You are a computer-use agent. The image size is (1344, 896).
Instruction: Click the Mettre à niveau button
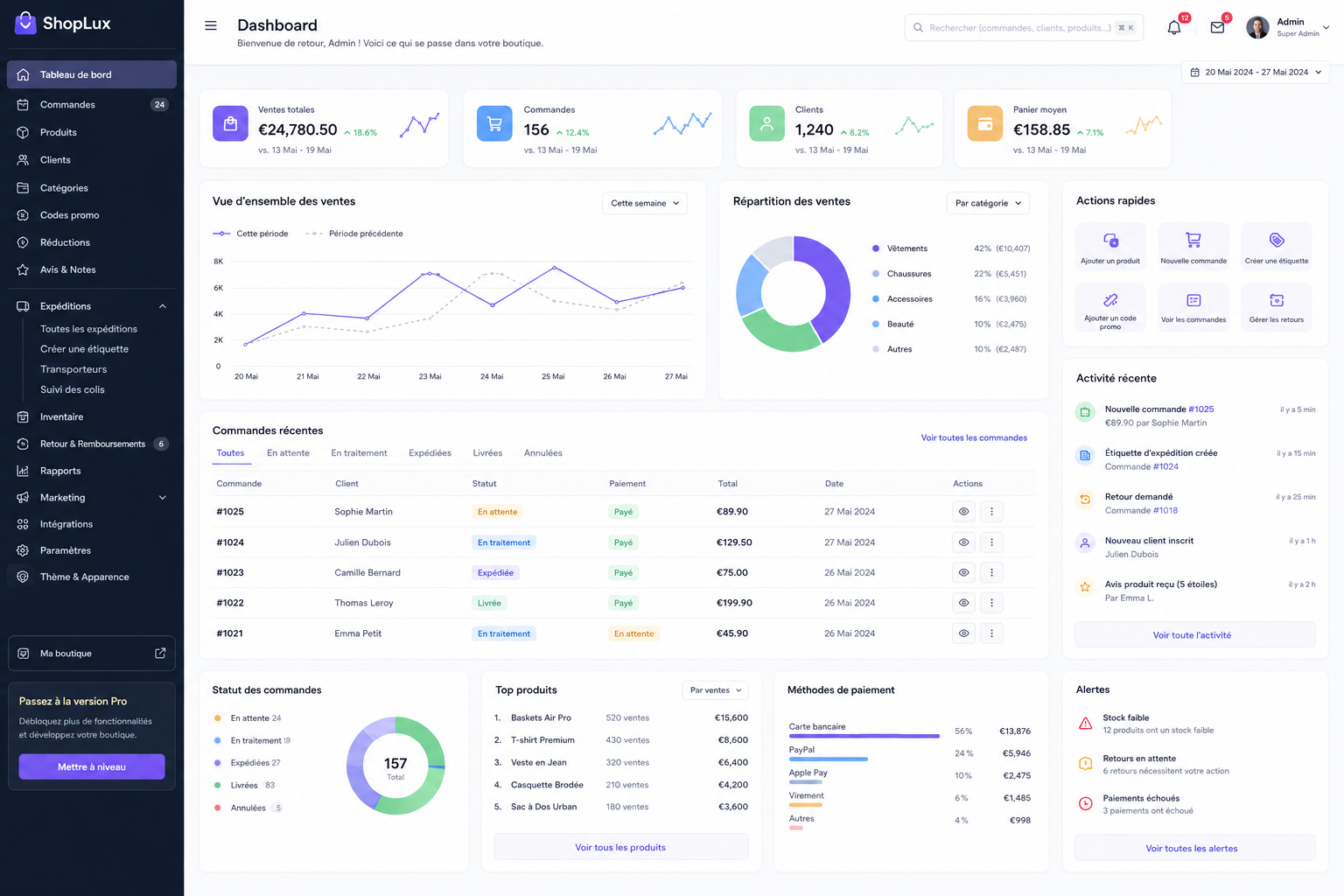(92, 766)
